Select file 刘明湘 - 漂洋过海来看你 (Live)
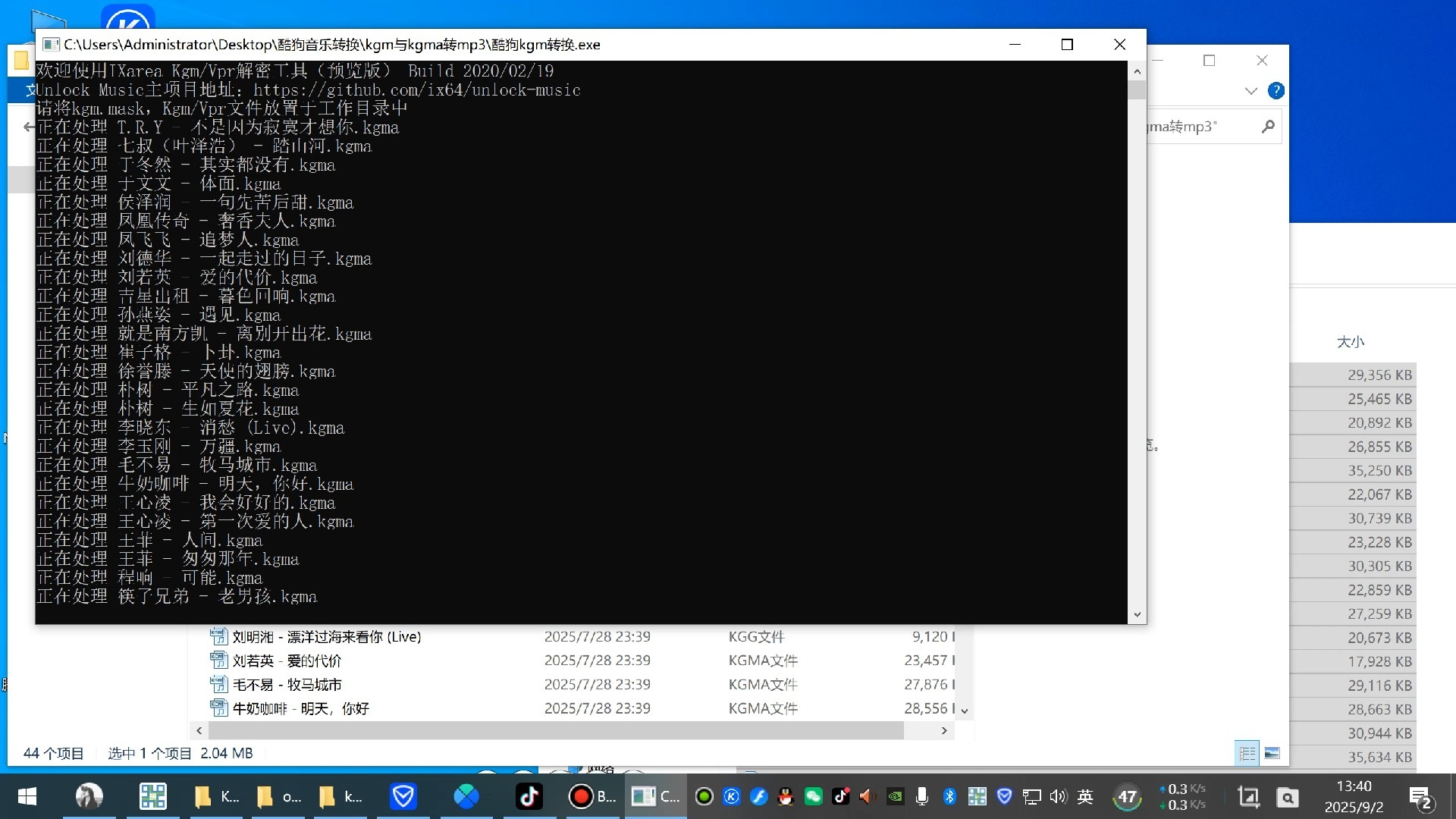Screen dimensions: 1456x819 (326, 637)
